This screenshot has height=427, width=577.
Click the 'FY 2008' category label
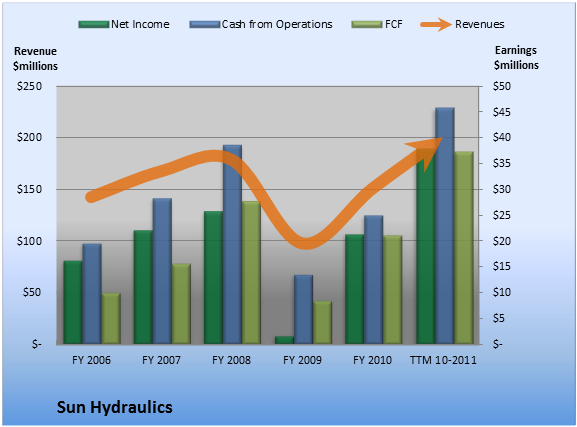pos(231,360)
